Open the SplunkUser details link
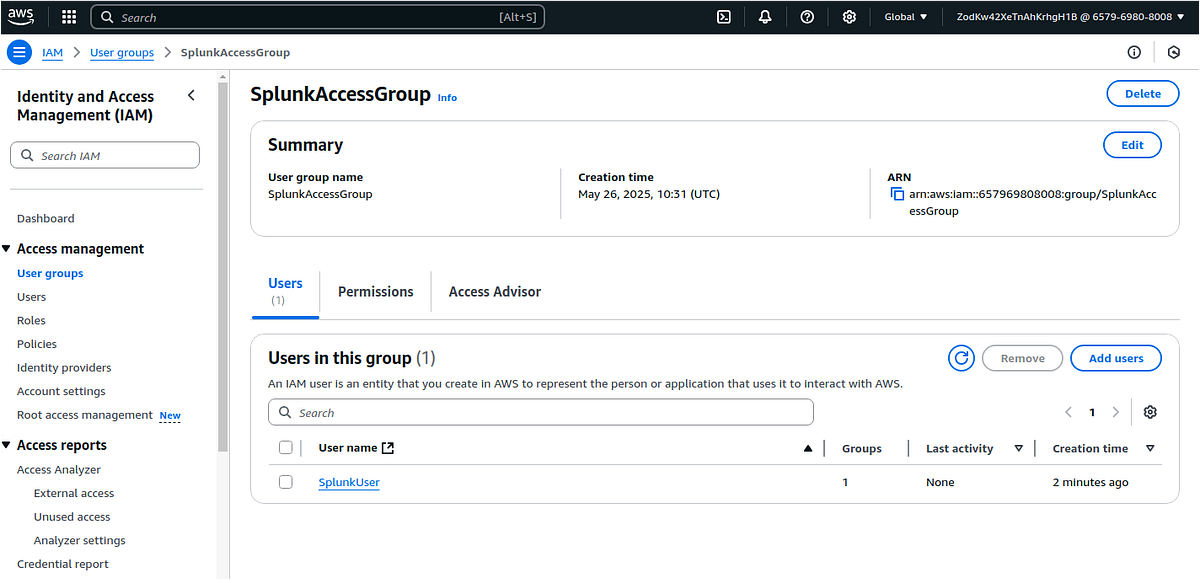The image size is (1200, 583). [x=347, y=481]
